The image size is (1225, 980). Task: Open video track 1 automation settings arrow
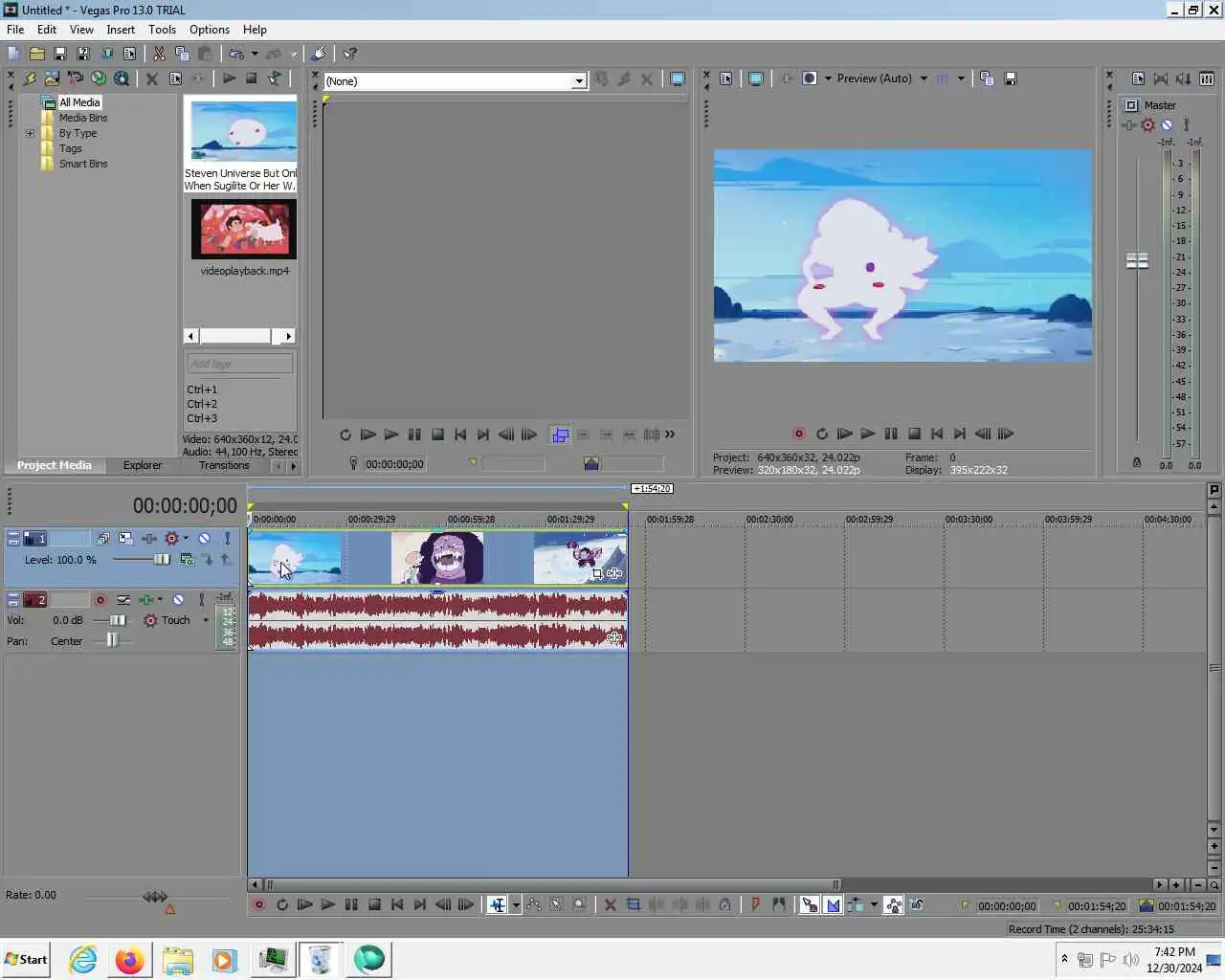(x=186, y=538)
